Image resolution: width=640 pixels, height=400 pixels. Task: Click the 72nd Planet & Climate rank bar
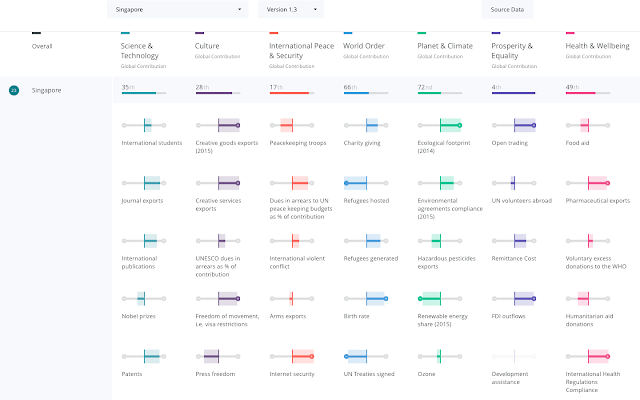[x=440, y=93]
